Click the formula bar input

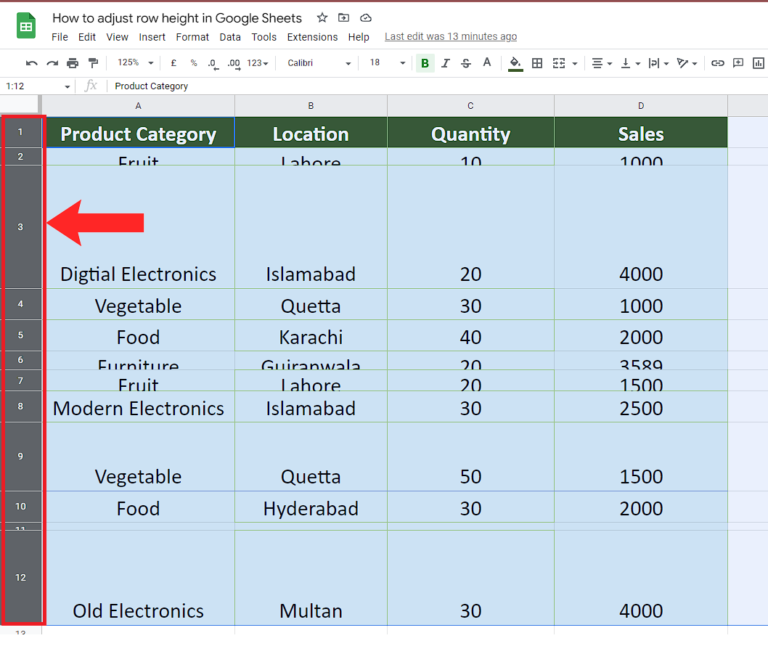pyautogui.click(x=436, y=86)
